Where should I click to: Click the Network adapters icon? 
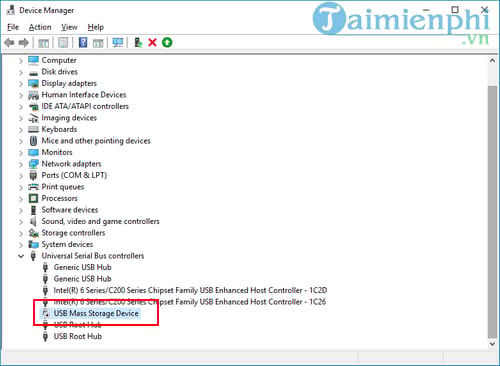(33, 164)
